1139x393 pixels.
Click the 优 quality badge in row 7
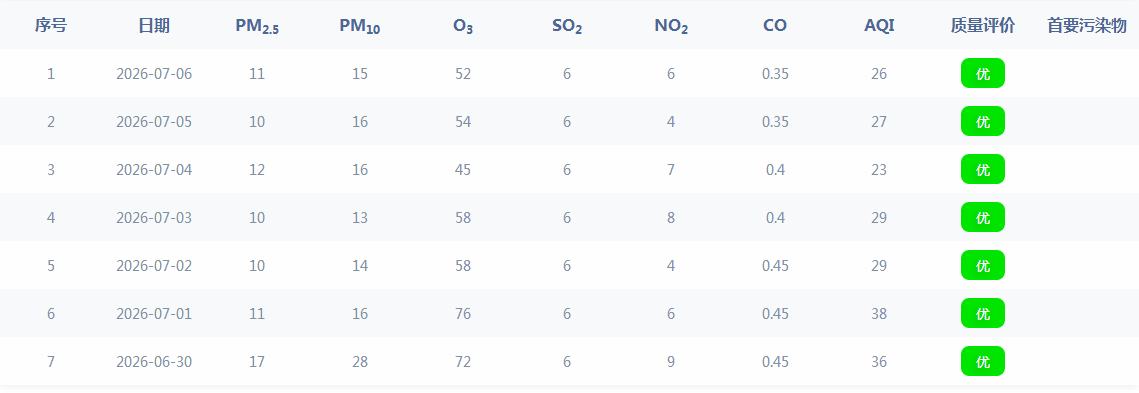[x=983, y=361]
